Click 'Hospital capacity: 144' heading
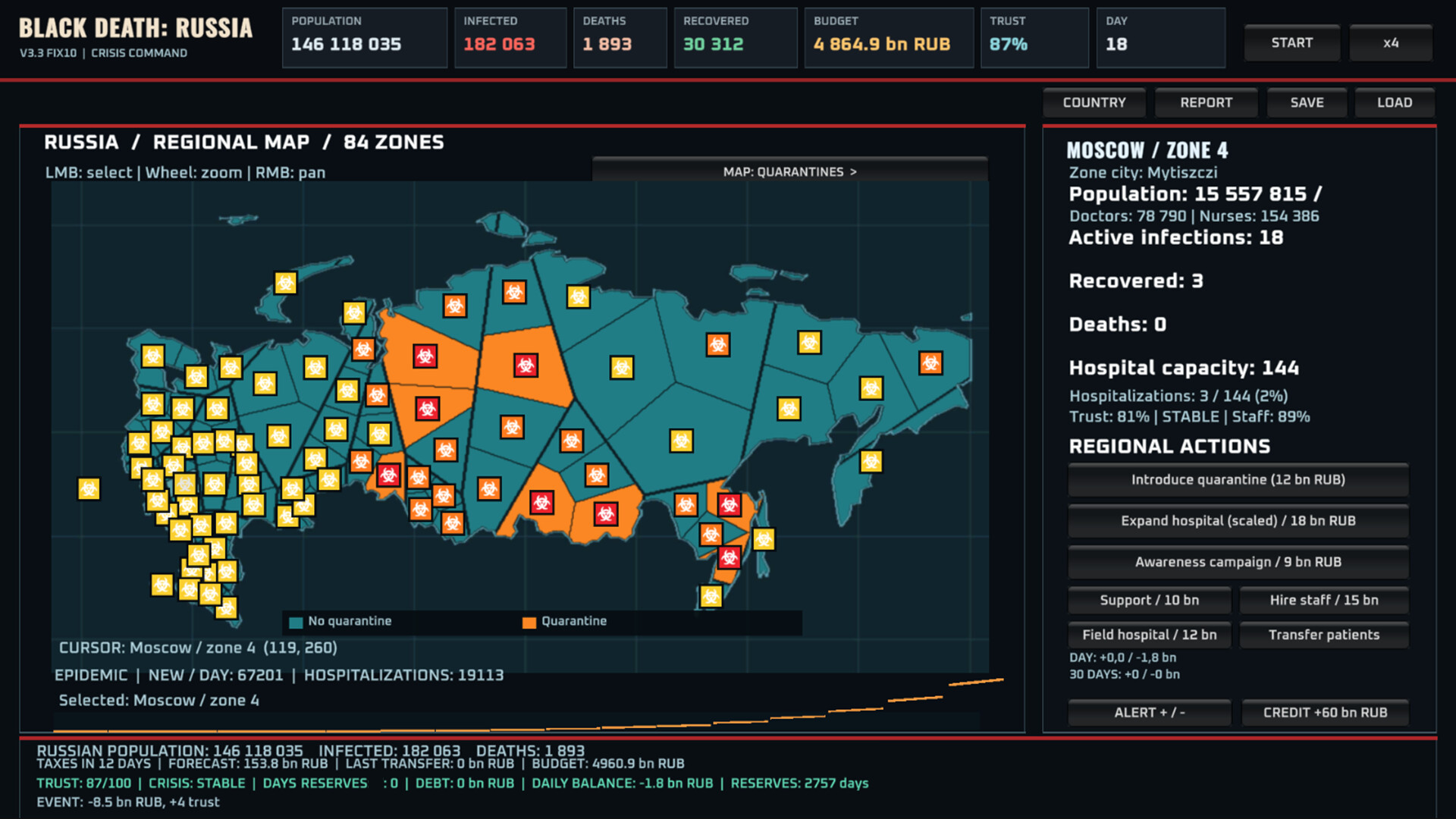This screenshot has width=1456, height=819. pyautogui.click(x=1184, y=368)
